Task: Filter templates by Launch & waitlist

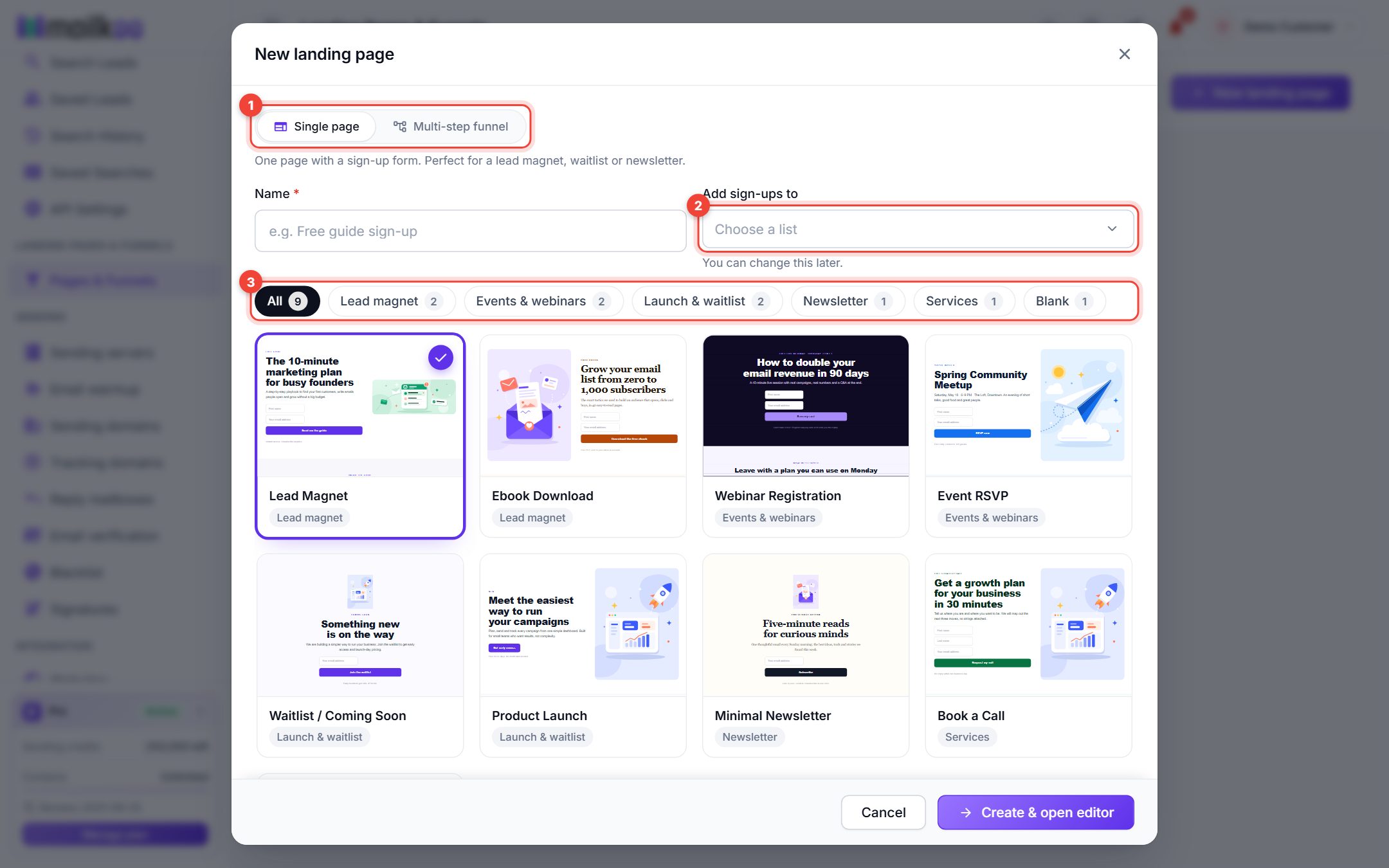Action: point(707,301)
